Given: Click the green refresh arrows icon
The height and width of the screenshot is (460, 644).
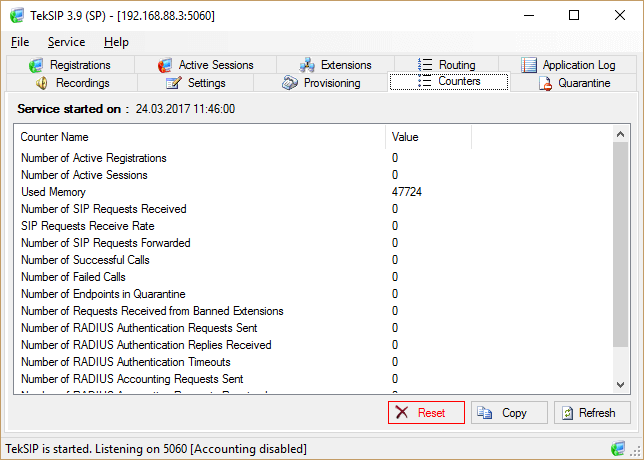Looking at the screenshot, I should (x=567, y=413).
